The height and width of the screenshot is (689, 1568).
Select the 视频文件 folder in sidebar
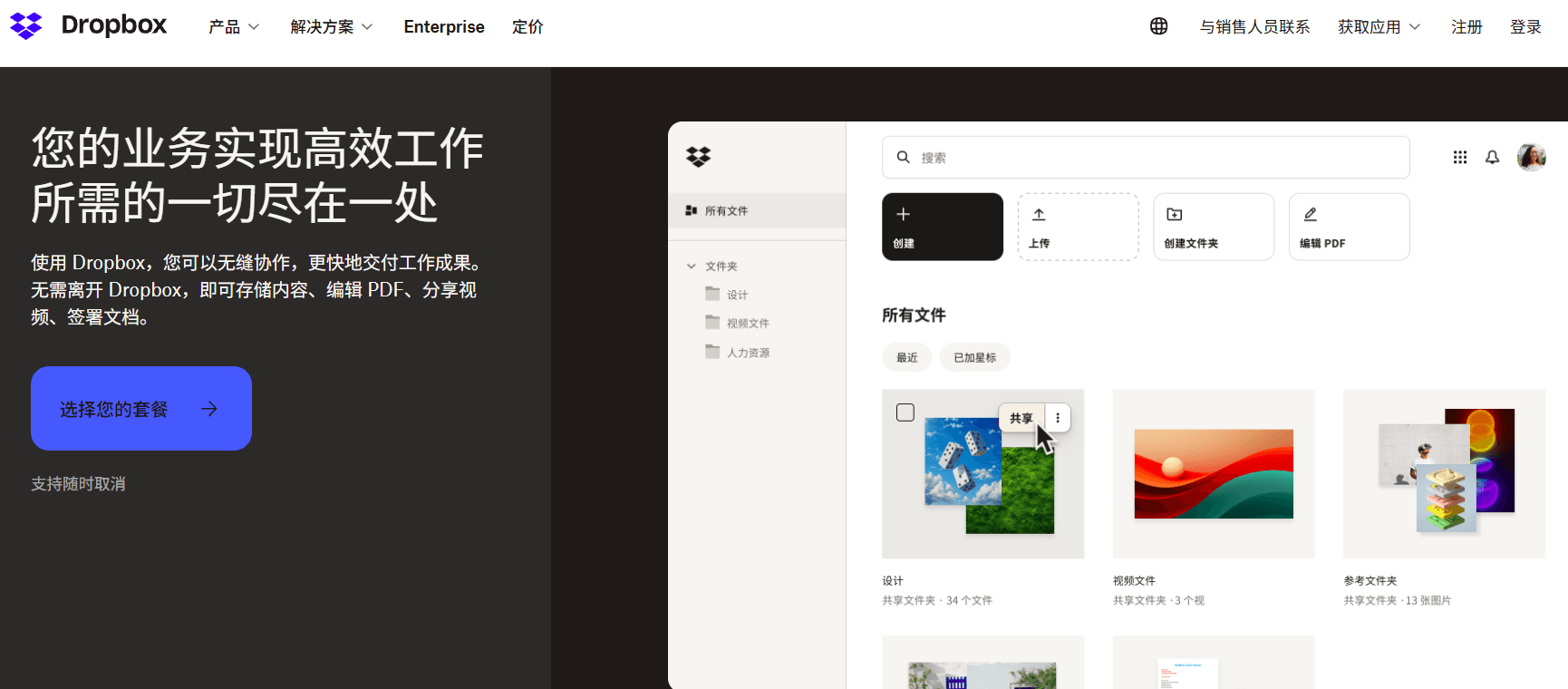click(x=738, y=323)
